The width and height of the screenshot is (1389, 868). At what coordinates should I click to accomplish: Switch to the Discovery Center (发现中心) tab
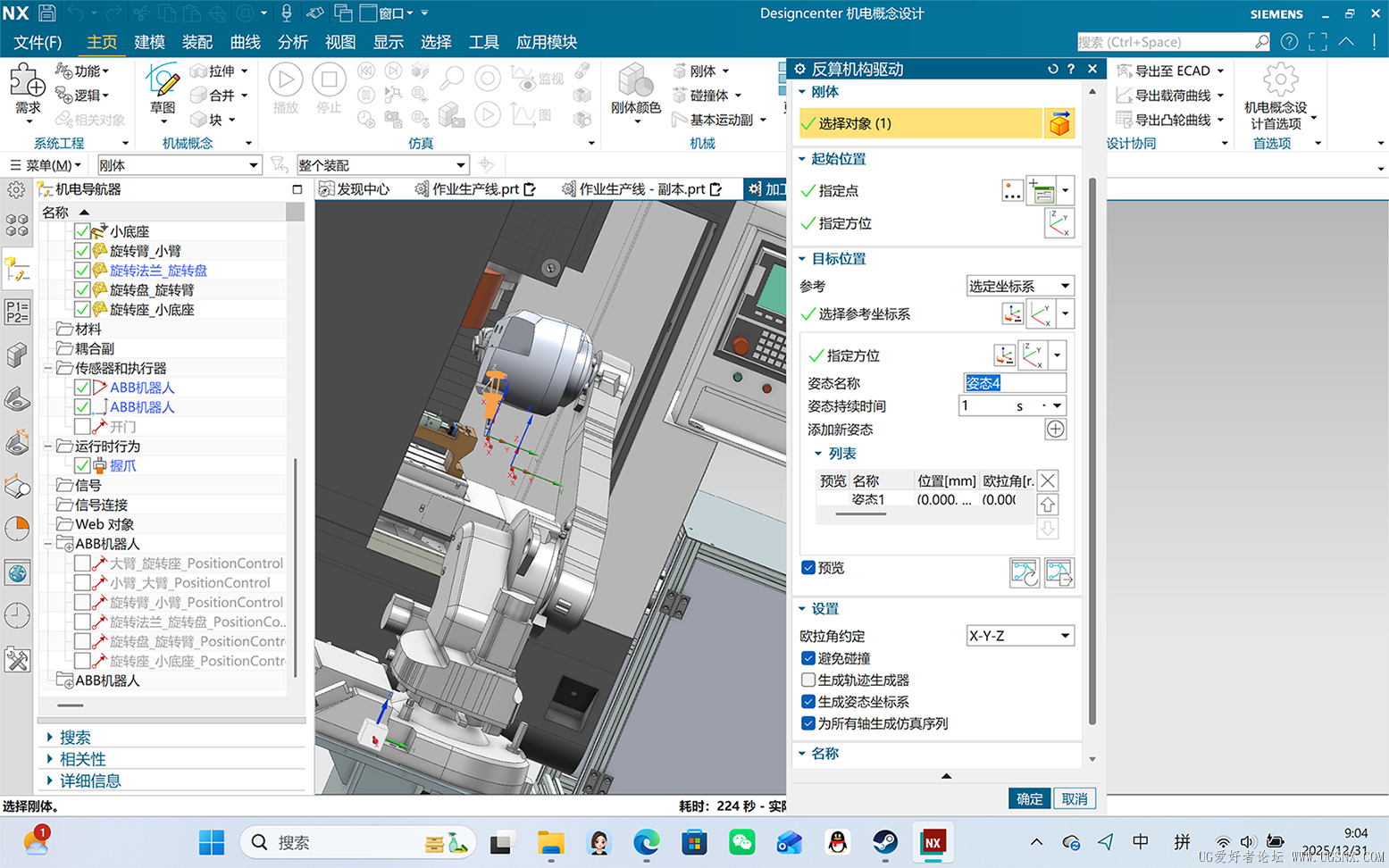[356, 189]
